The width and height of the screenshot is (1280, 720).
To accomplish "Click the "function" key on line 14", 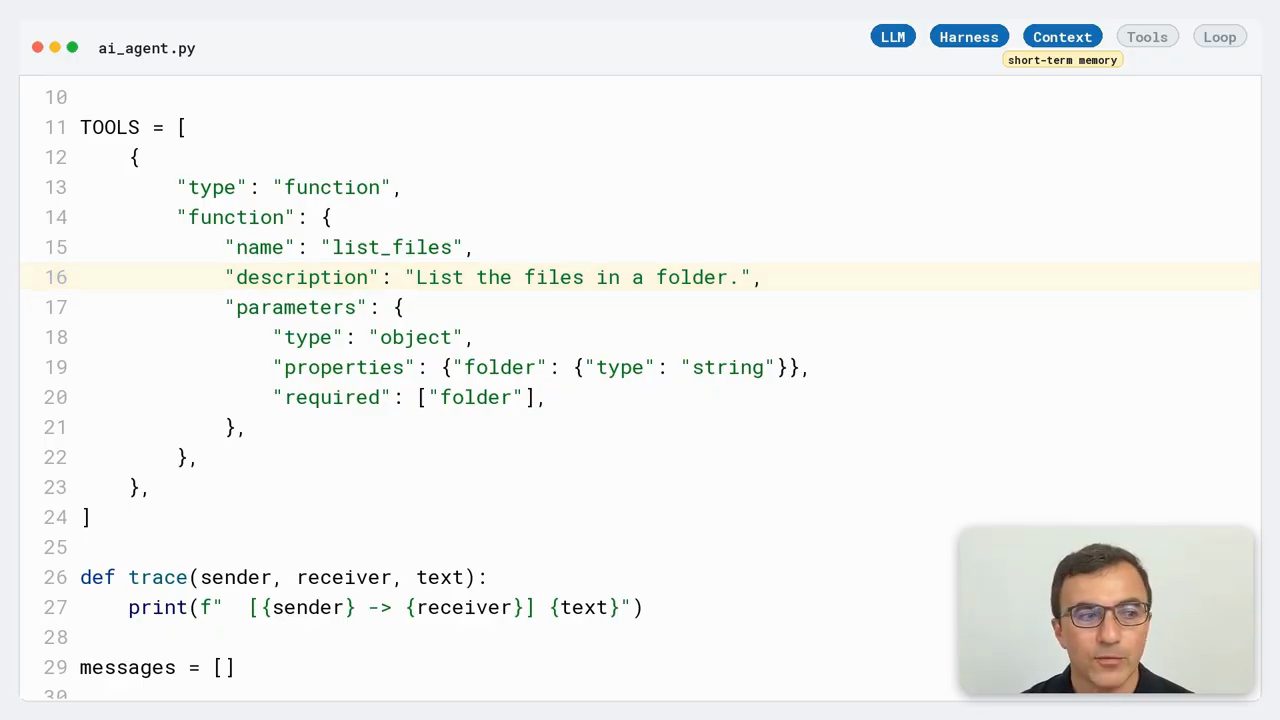I will (x=236, y=217).
